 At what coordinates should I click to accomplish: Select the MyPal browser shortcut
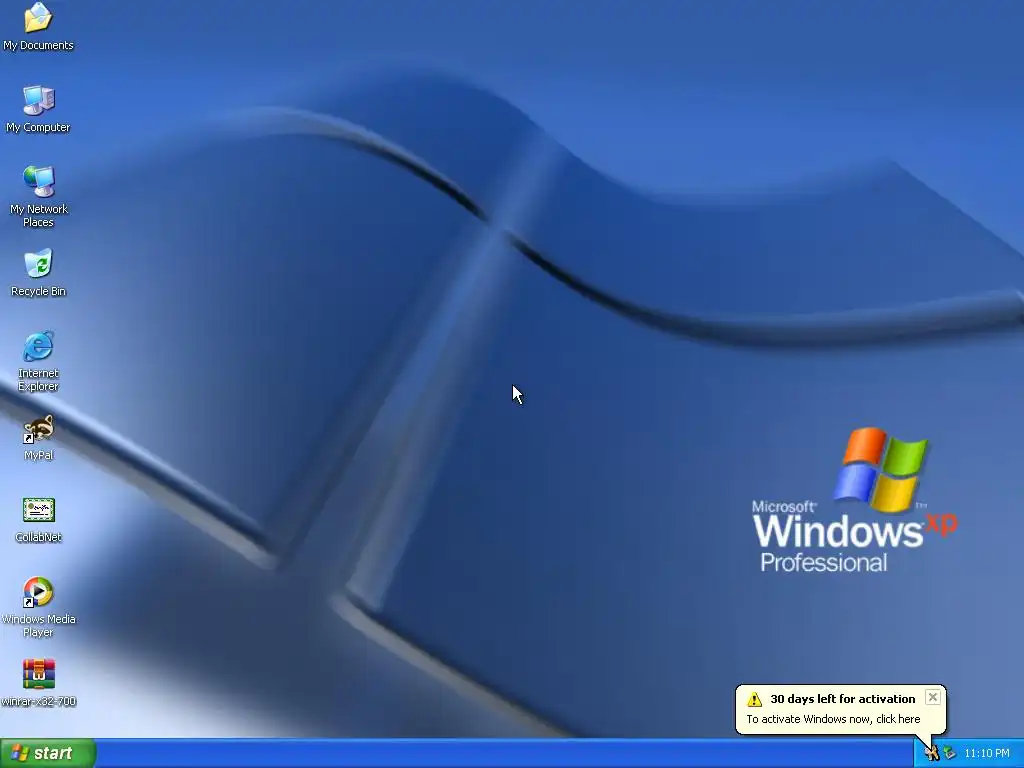click(38, 438)
